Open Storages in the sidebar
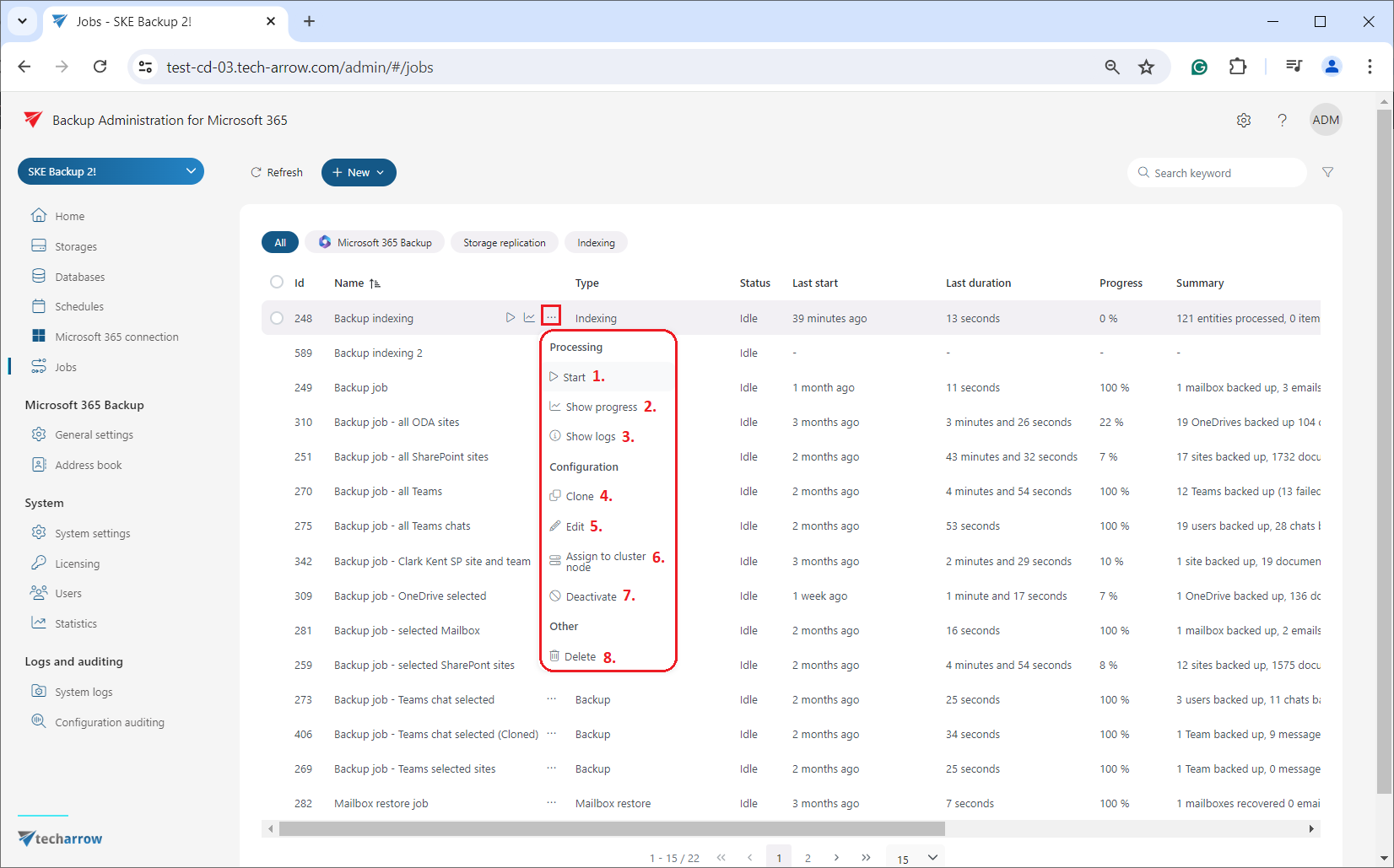 tap(75, 246)
